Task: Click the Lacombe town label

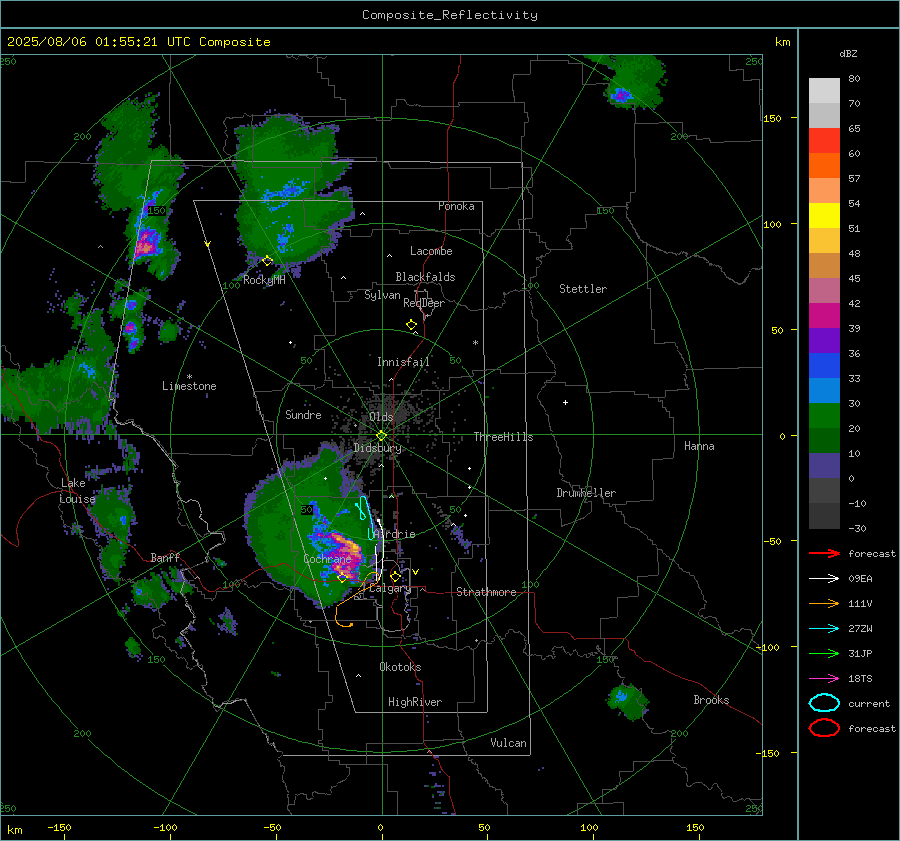Action: (x=431, y=251)
